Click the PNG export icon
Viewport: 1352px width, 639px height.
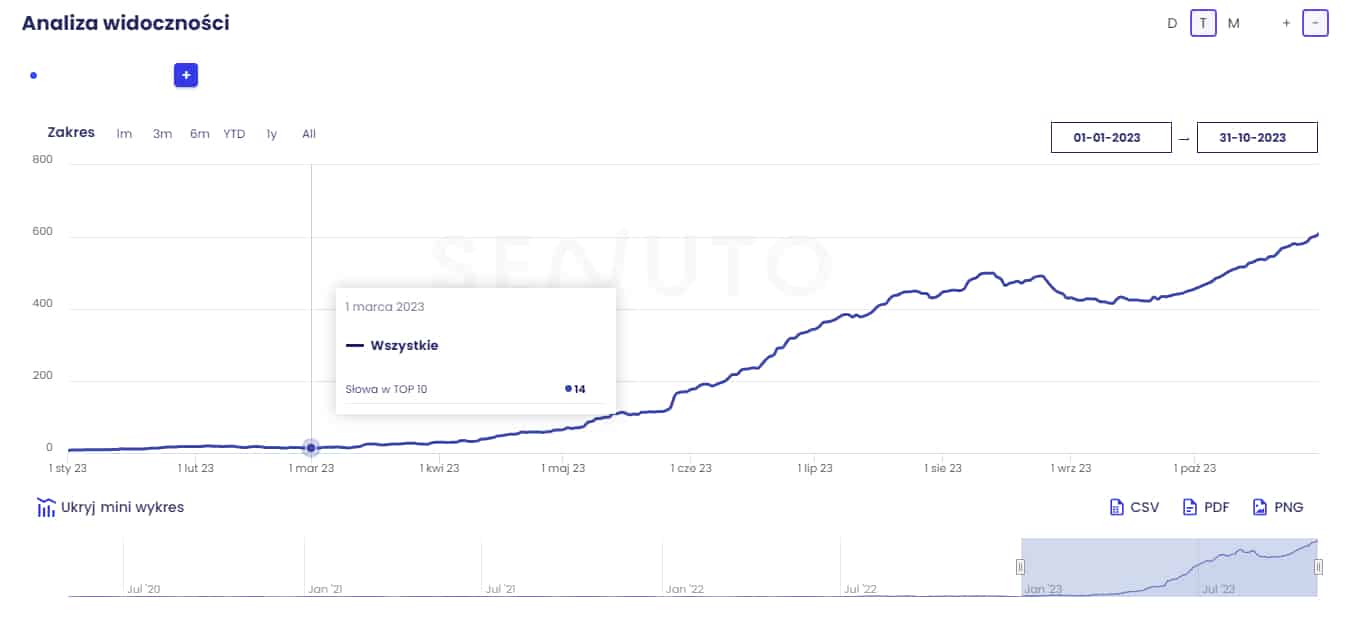1260,507
